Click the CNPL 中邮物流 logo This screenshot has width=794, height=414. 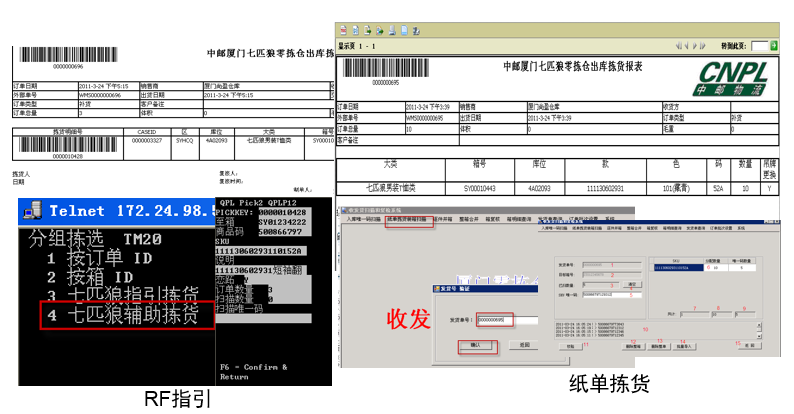point(734,76)
